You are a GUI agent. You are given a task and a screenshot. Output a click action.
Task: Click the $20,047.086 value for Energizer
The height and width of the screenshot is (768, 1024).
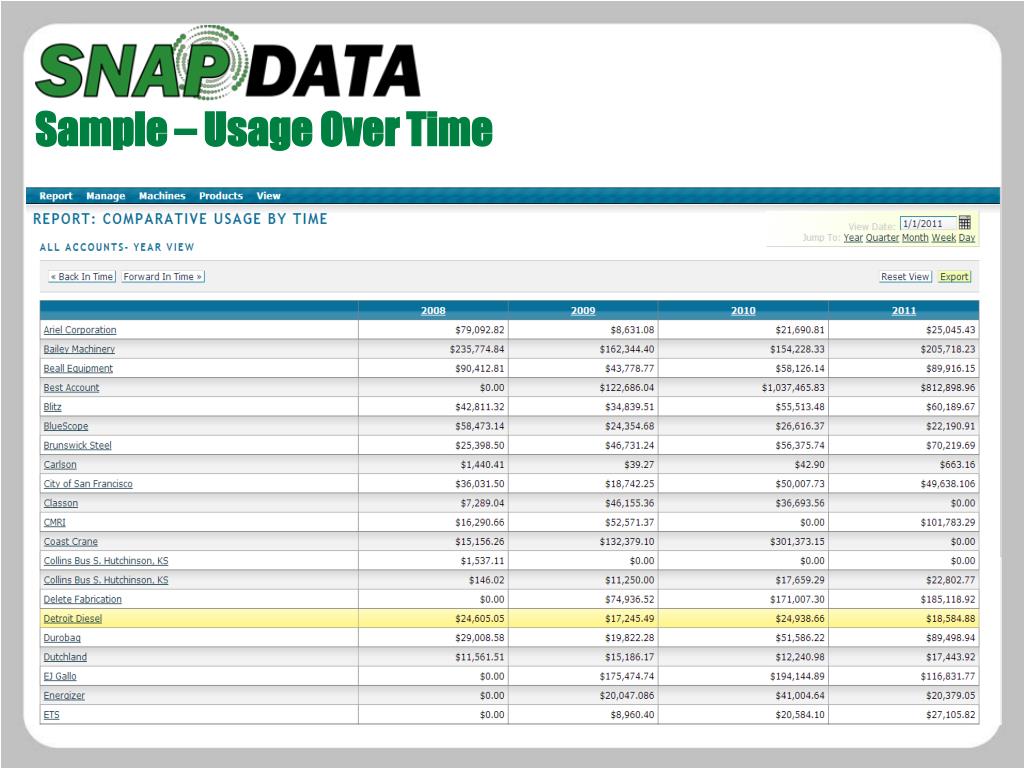(627, 696)
